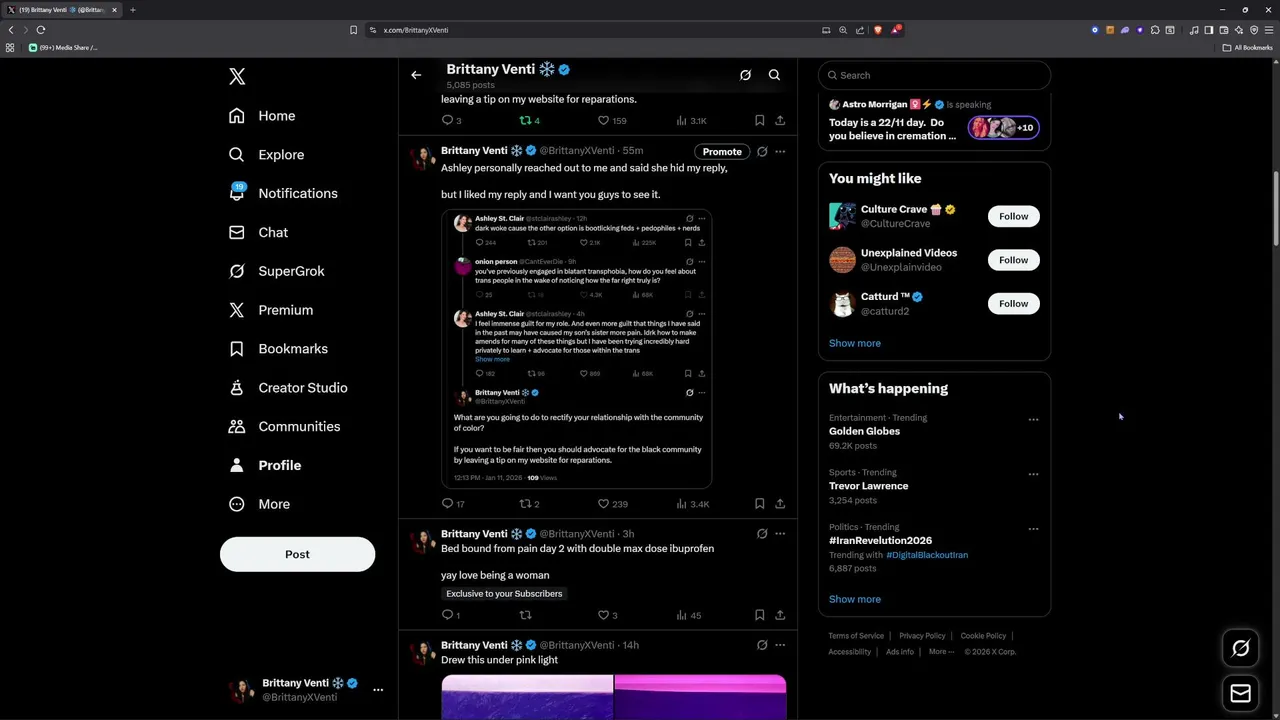
Task: Like the post with 239 likes
Action: point(613,504)
